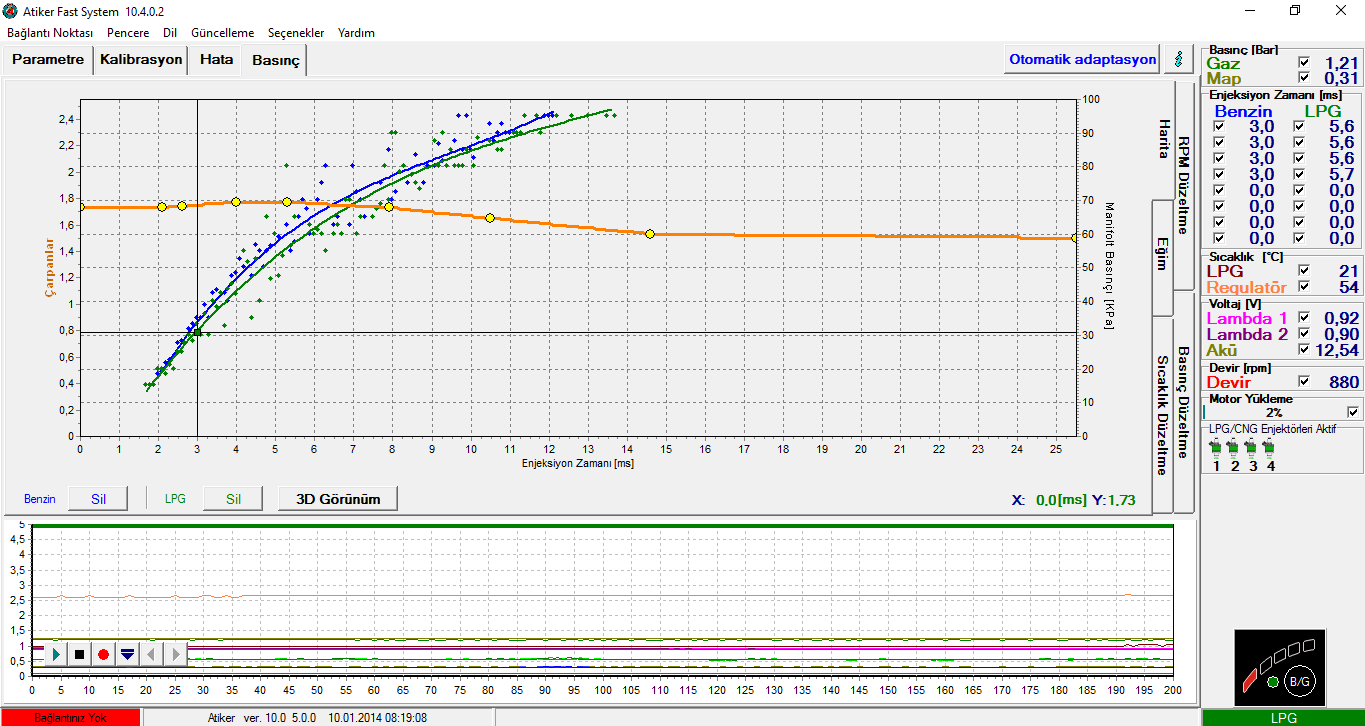This screenshot has height=726, width=1365.
Task: Open the Yardım menu
Action: (x=356, y=32)
